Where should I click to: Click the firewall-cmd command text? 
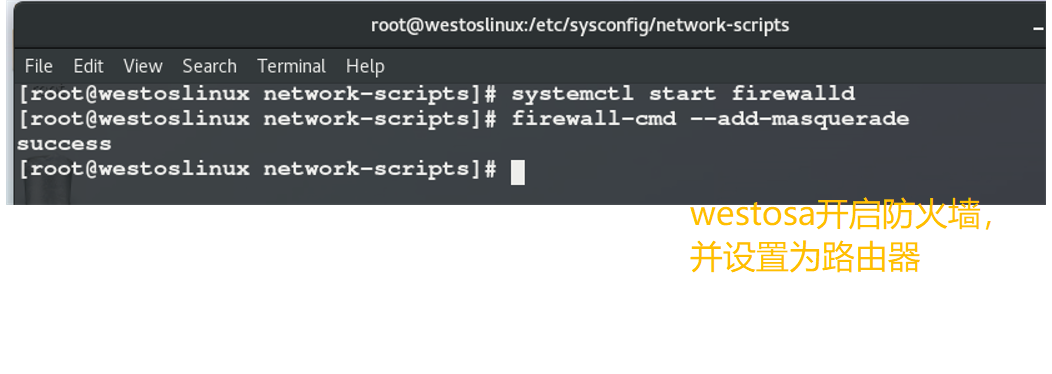click(x=593, y=120)
